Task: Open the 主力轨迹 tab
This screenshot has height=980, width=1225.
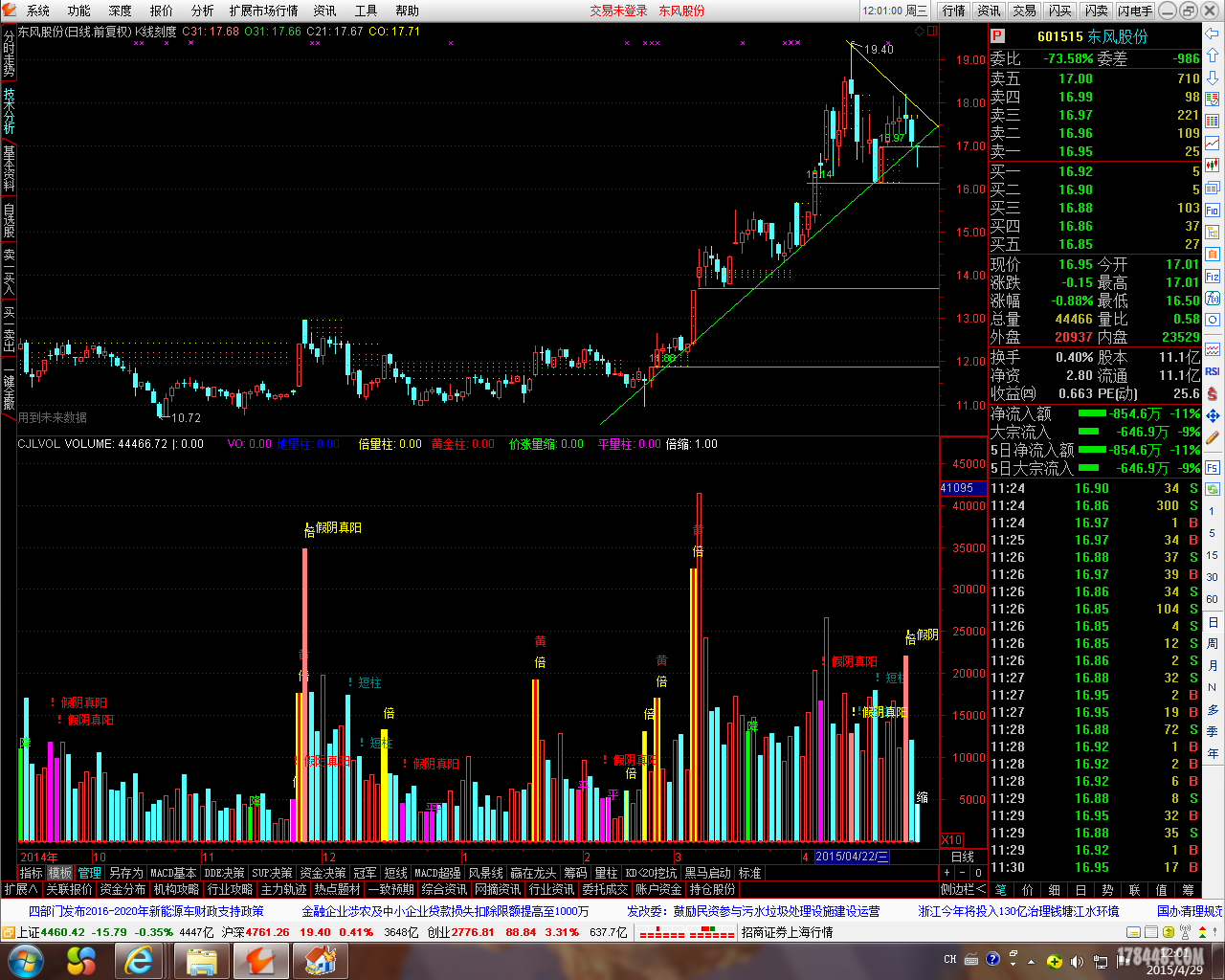Action: tap(283, 889)
